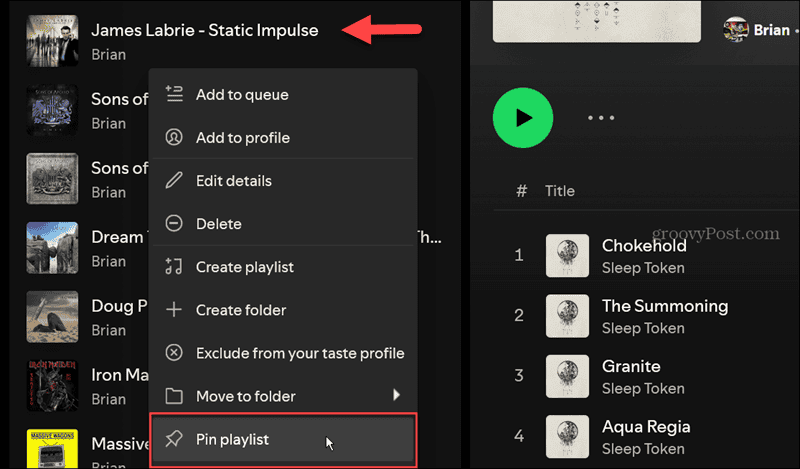Open Sleep Token artist link under Chokehold
Image resolution: width=800 pixels, height=469 pixels.
pyautogui.click(x=643, y=267)
